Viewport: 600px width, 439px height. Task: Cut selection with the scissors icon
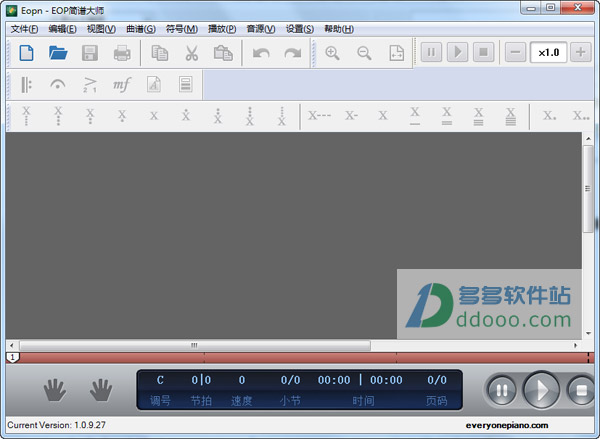point(192,53)
